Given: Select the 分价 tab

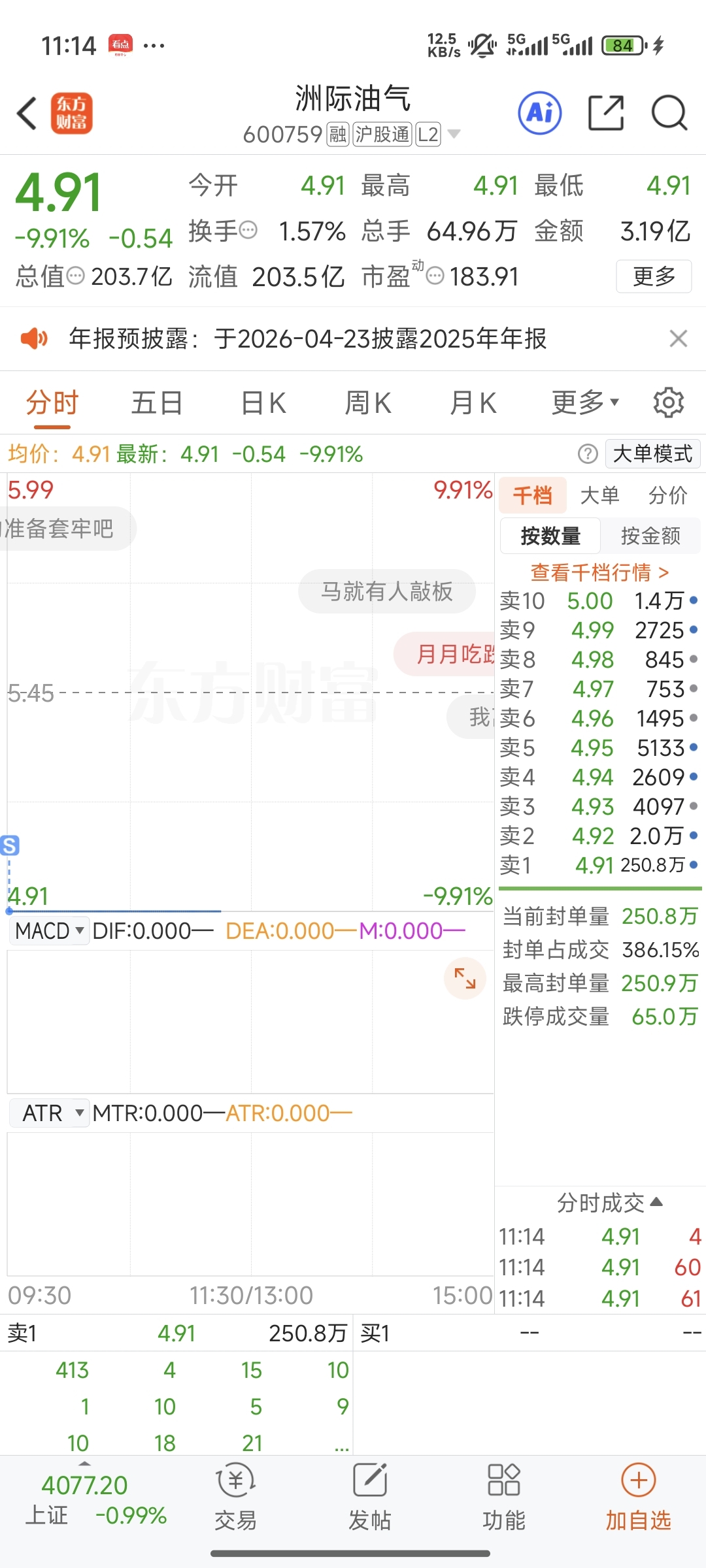Looking at the screenshot, I should point(667,495).
